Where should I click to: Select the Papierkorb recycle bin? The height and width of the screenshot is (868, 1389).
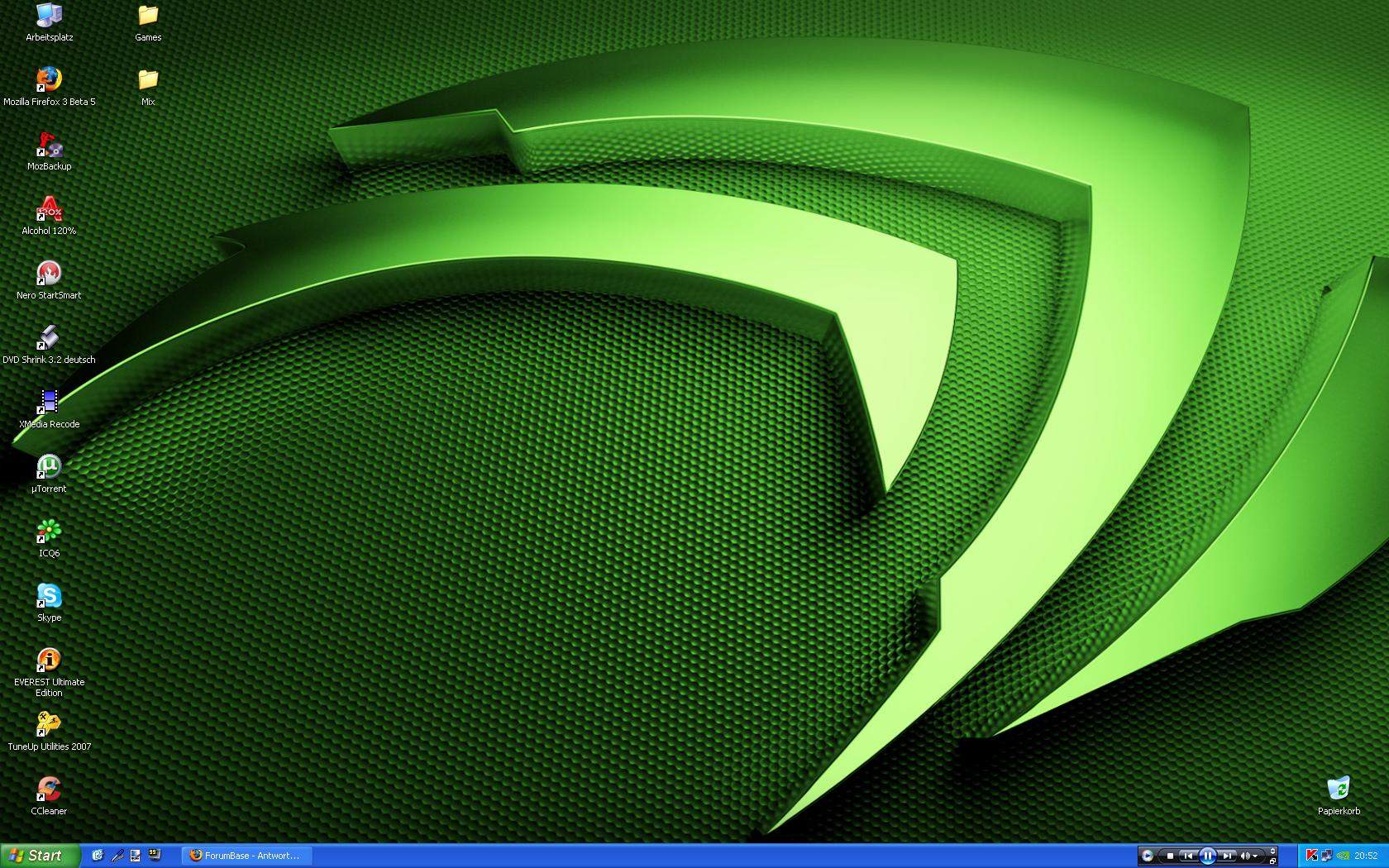click(1339, 796)
